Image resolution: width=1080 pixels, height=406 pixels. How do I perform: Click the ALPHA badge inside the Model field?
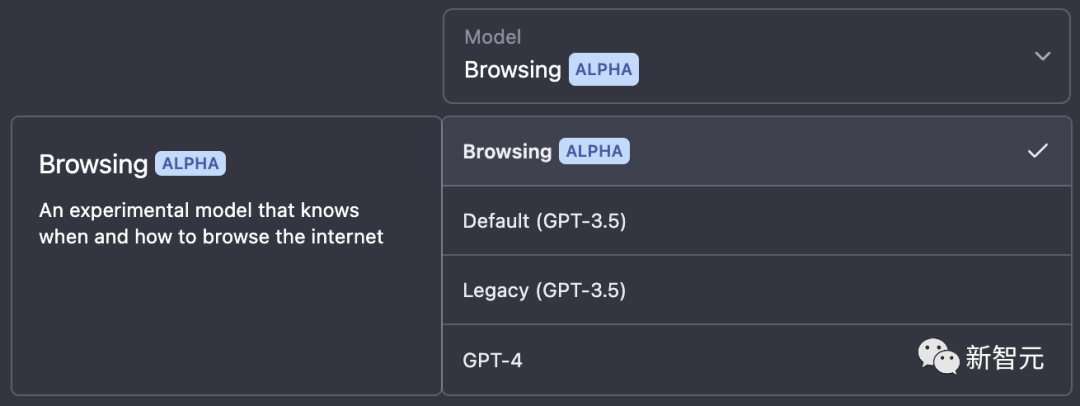(x=603, y=70)
